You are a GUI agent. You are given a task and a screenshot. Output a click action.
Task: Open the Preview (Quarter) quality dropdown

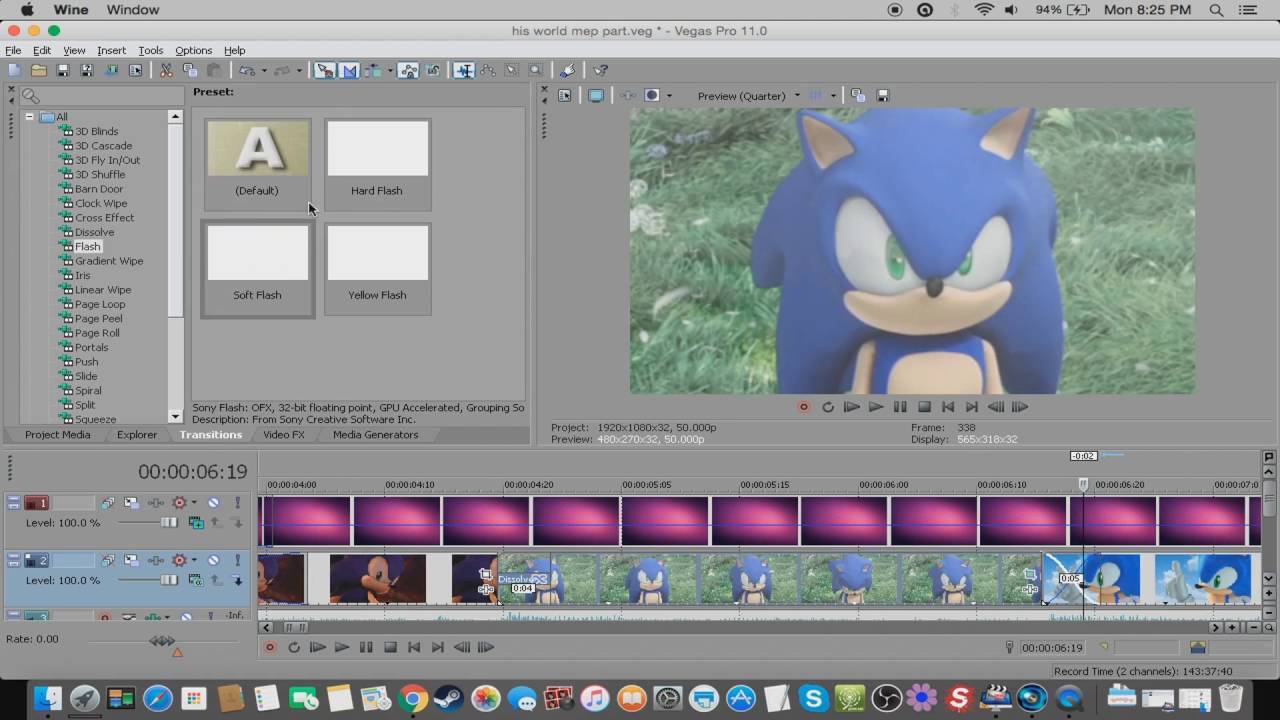pos(748,96)
